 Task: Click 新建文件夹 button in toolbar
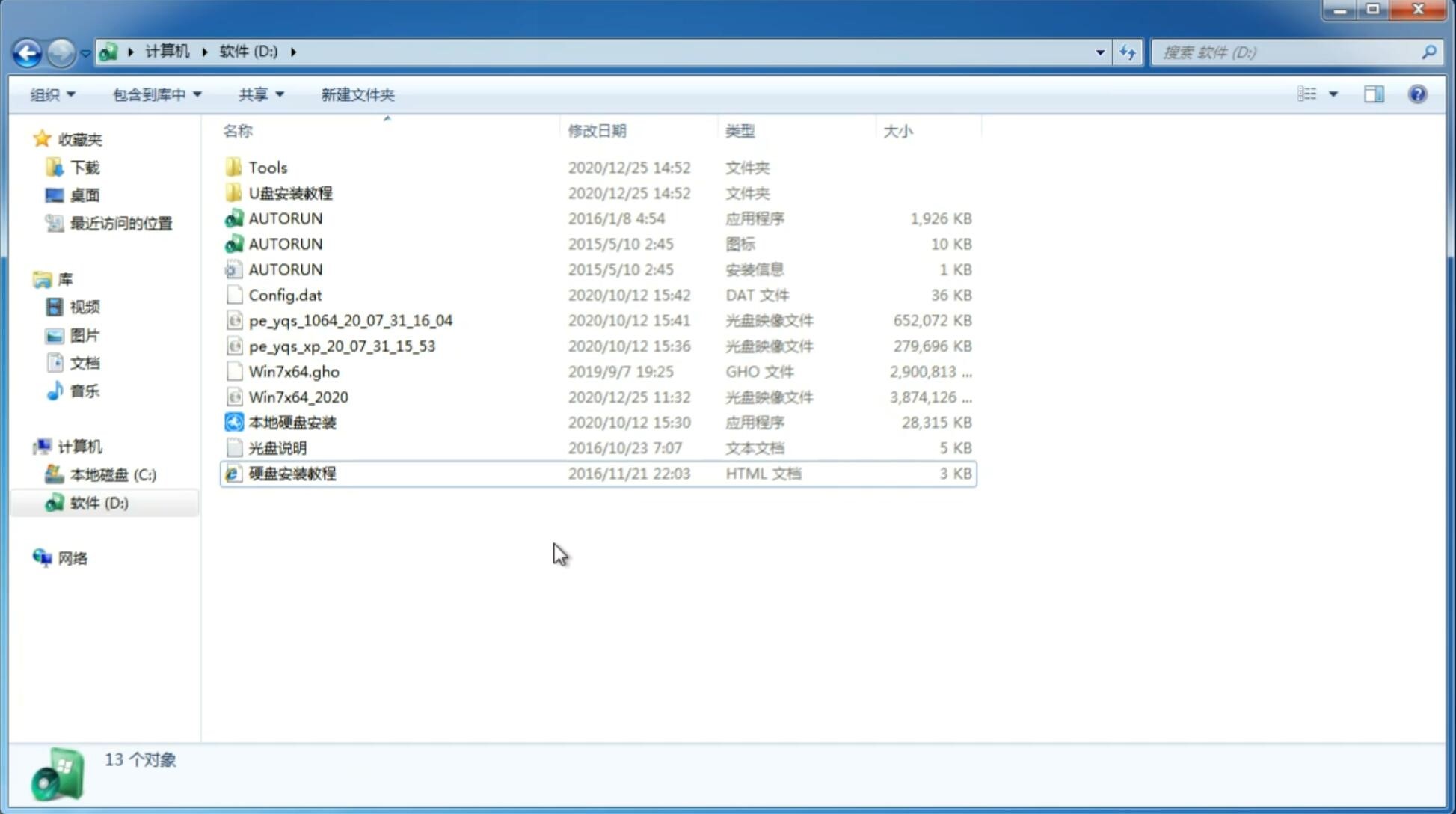point(357,94)
